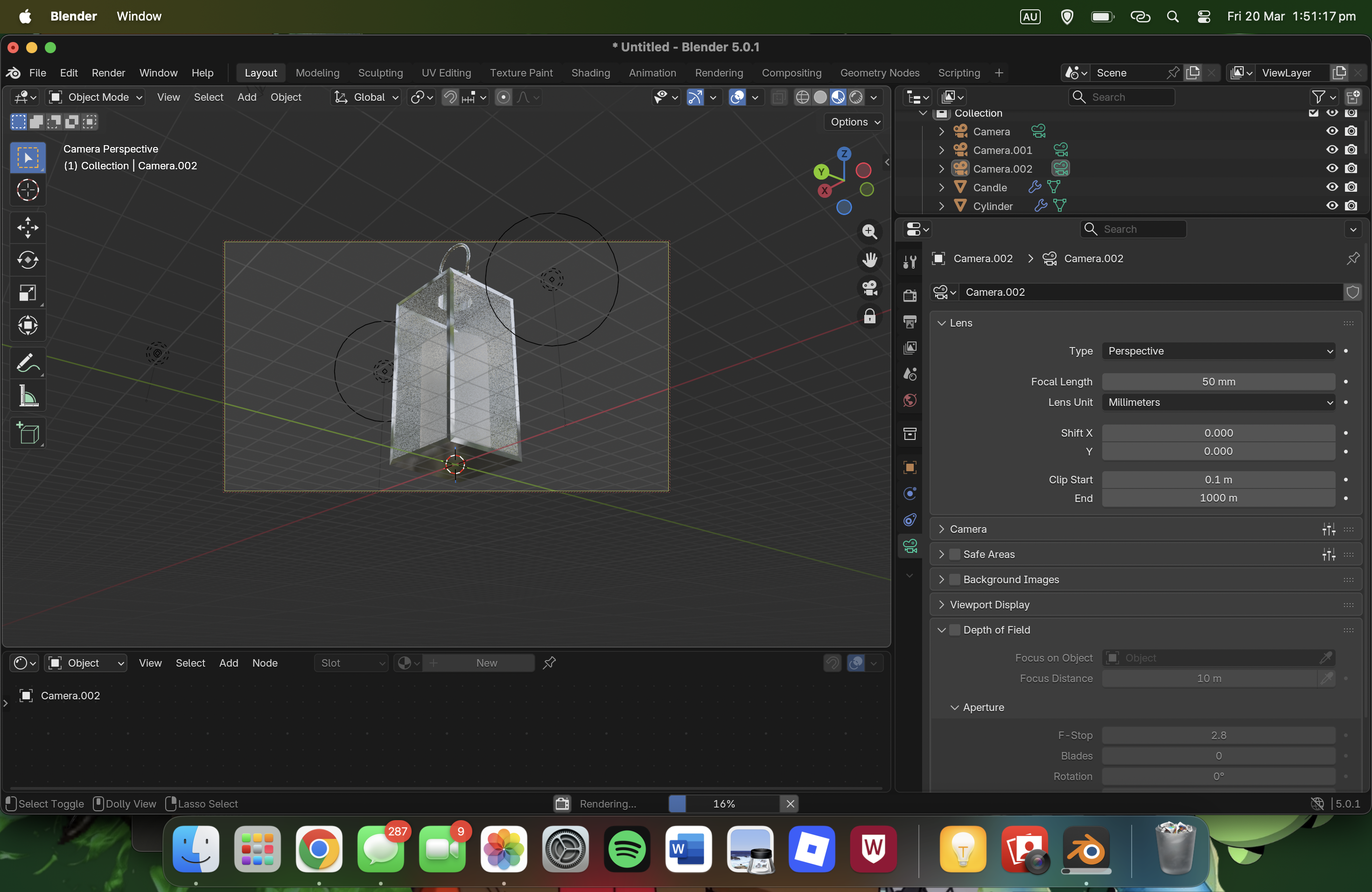Open the lens Type Perspective dropdown

tap(1218, 351)
